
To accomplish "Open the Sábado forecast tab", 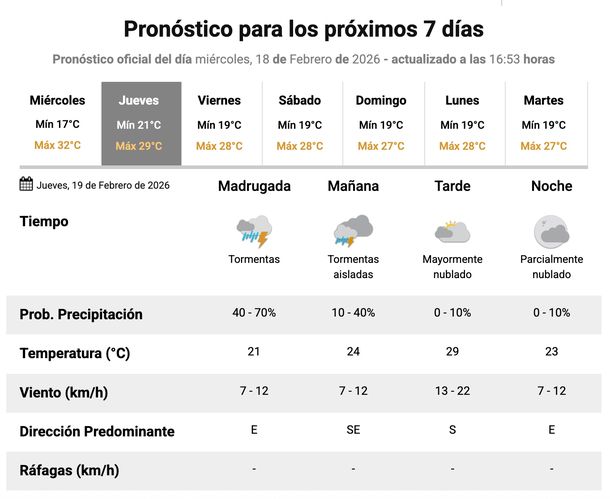I will coord(300,123).
